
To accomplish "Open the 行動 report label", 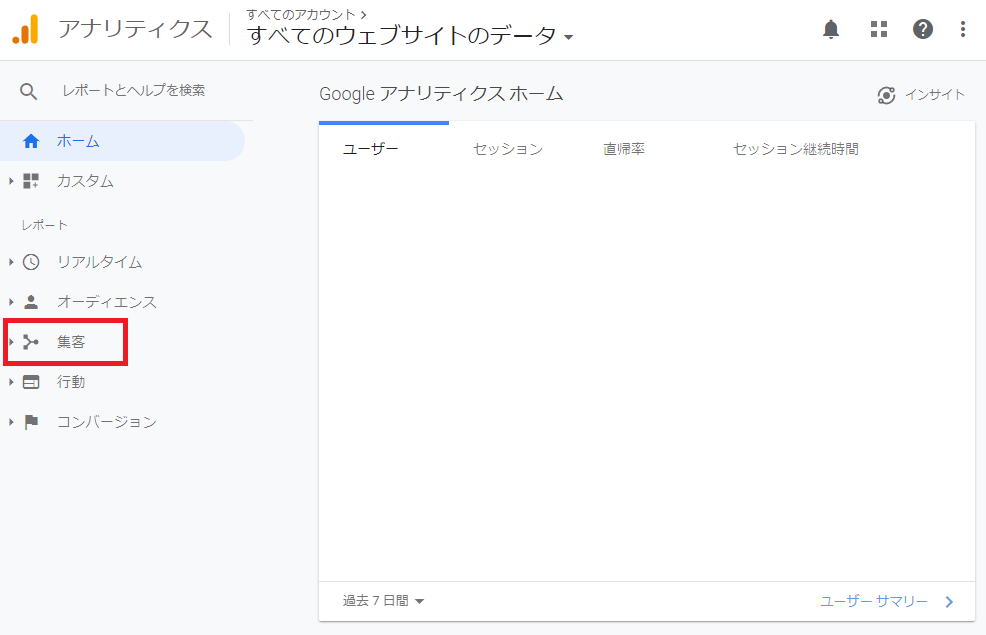I will 71,382.
